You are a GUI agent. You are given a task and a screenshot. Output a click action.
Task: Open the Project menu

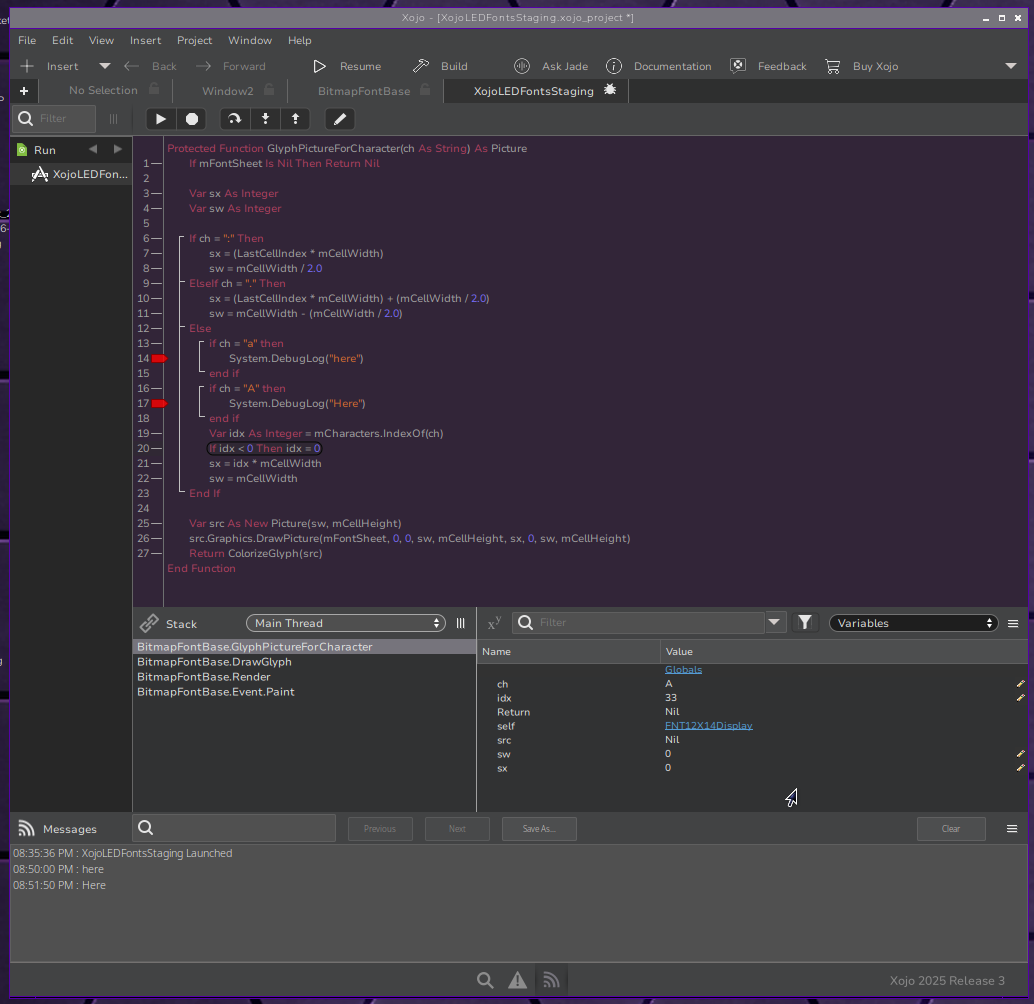click(x=194, y=40)
